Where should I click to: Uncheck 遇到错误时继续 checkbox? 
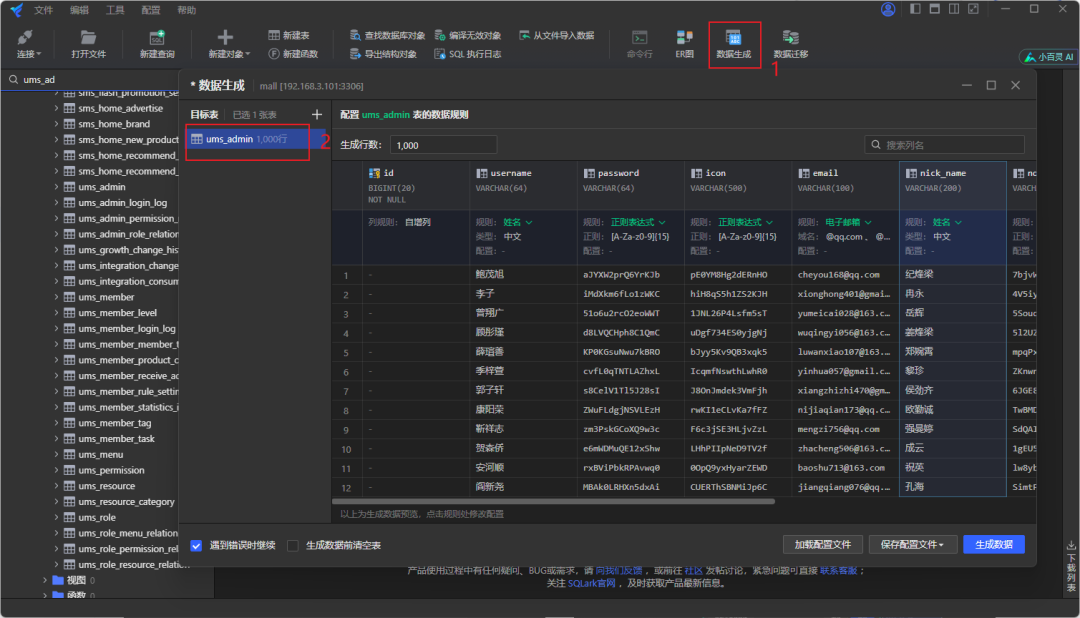pyautogui.click(x=196, y=546)
